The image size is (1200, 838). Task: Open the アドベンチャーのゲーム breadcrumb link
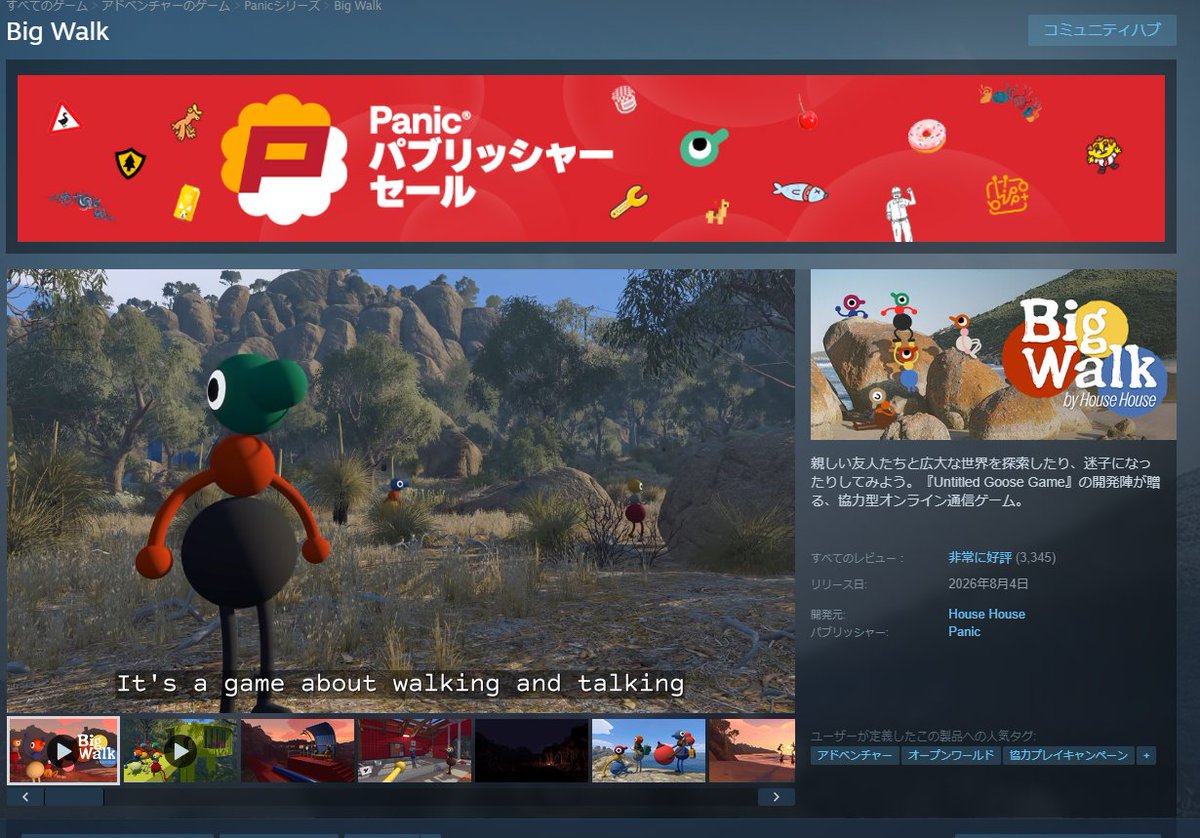click(x=166, y=6)
